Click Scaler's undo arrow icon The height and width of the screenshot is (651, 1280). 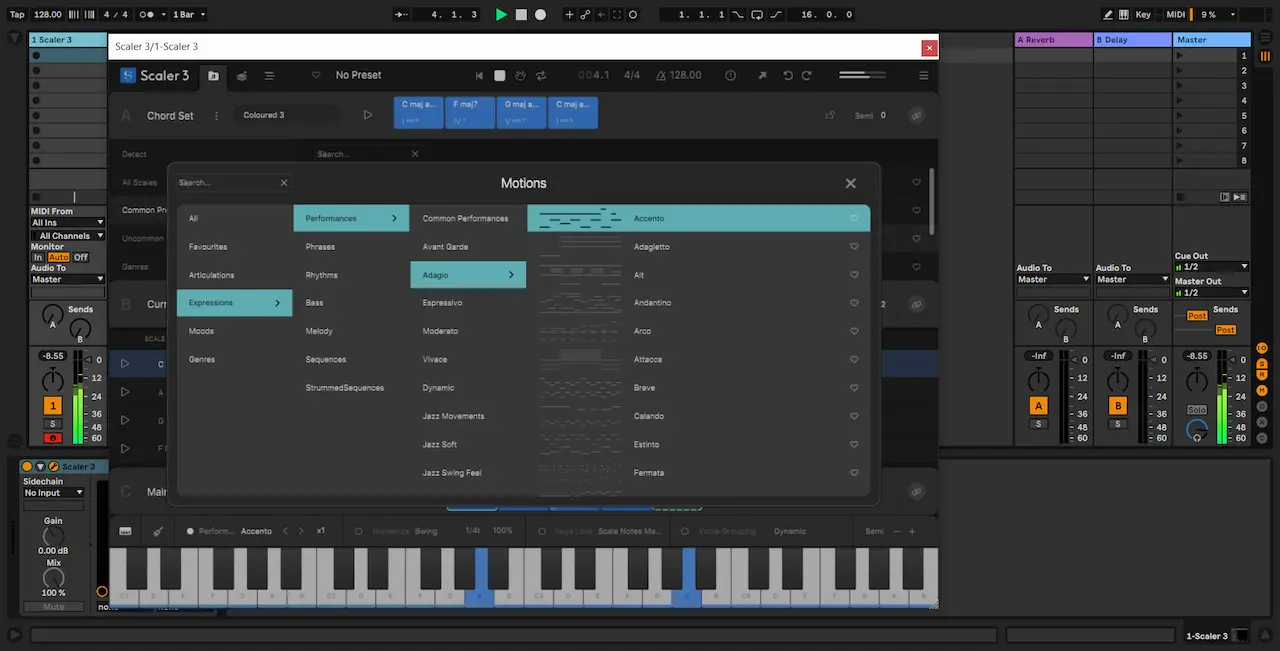pos(788,75)
